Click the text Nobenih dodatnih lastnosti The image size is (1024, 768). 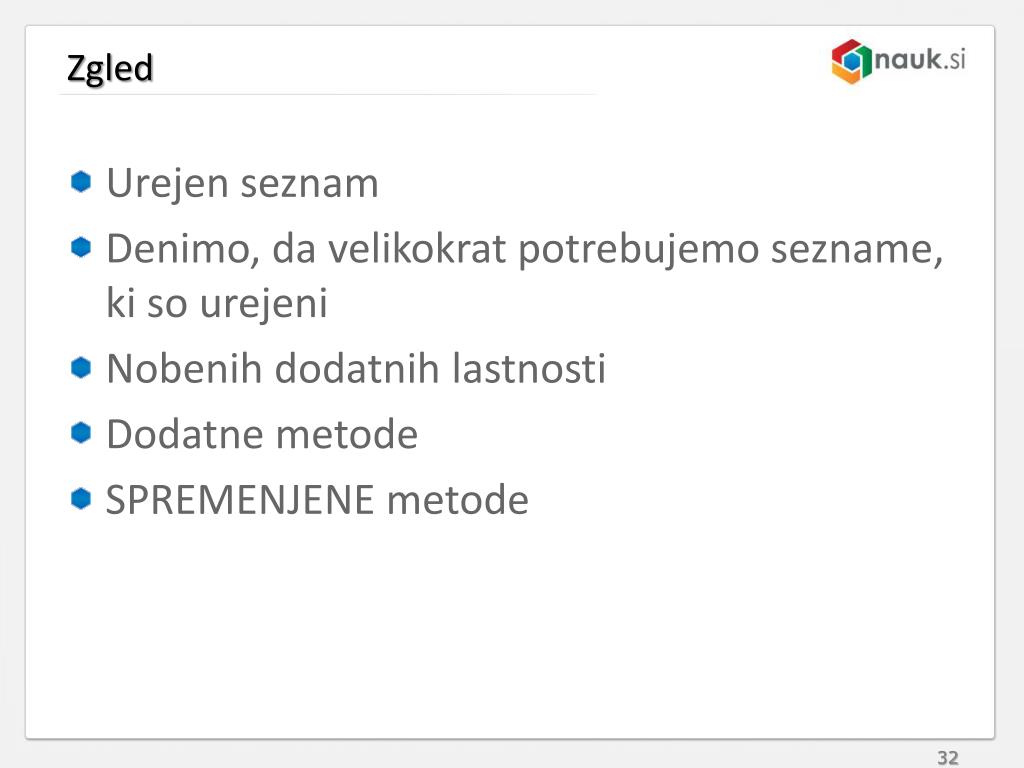click(356, 368)
